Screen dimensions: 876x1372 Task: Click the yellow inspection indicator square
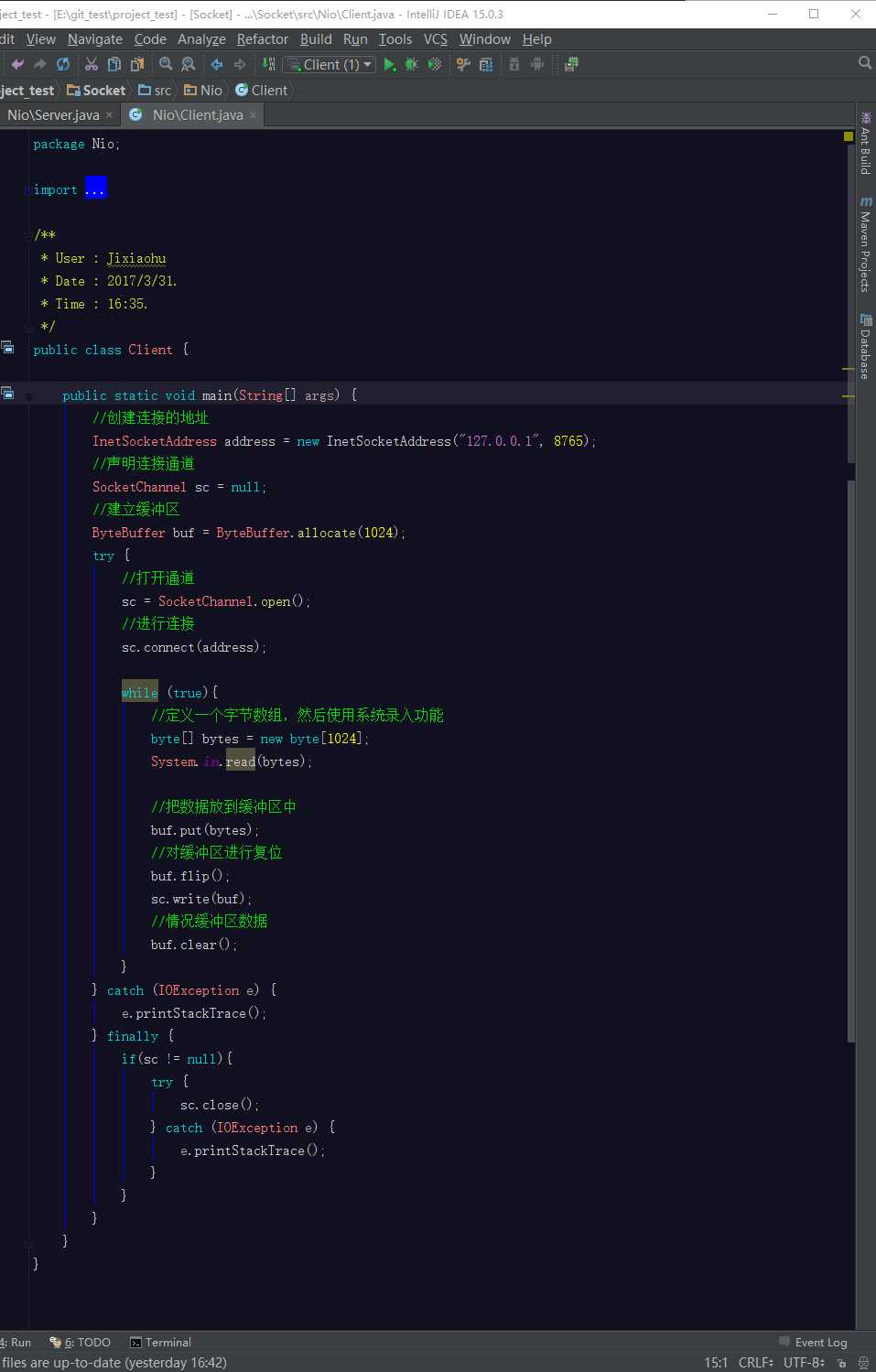tap(849, 136)
